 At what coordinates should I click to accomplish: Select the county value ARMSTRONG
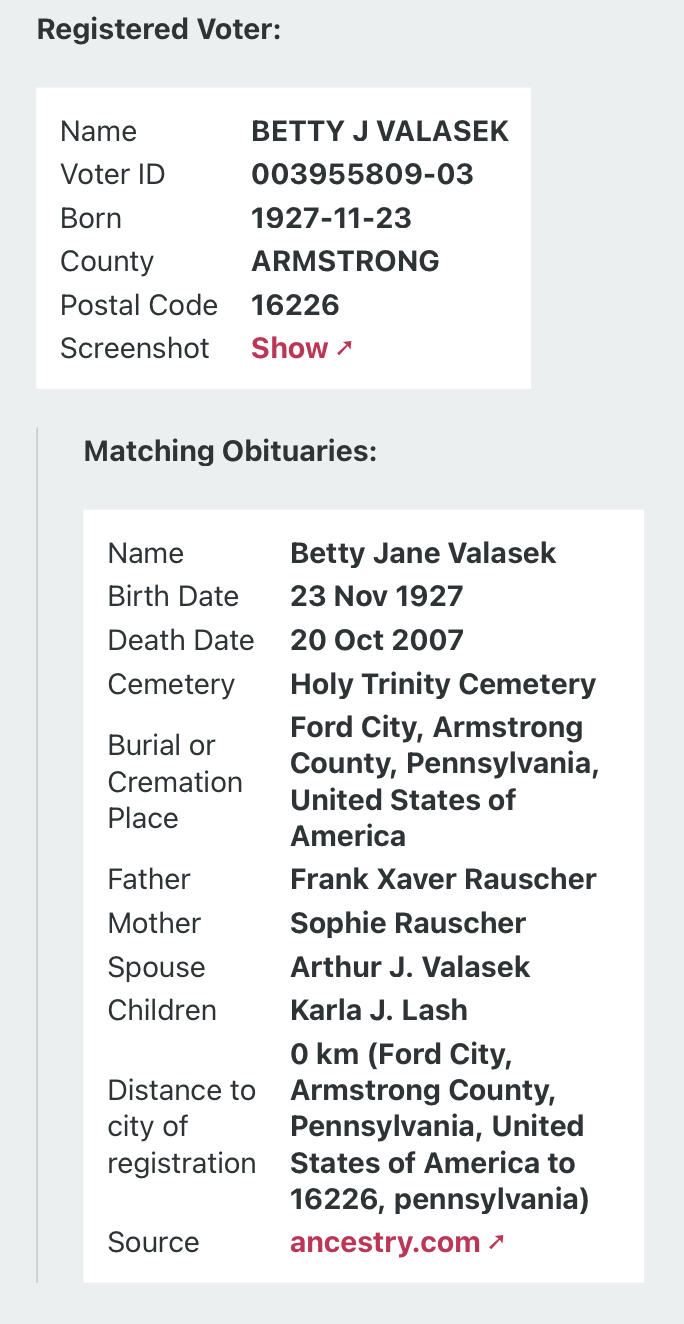345,261
